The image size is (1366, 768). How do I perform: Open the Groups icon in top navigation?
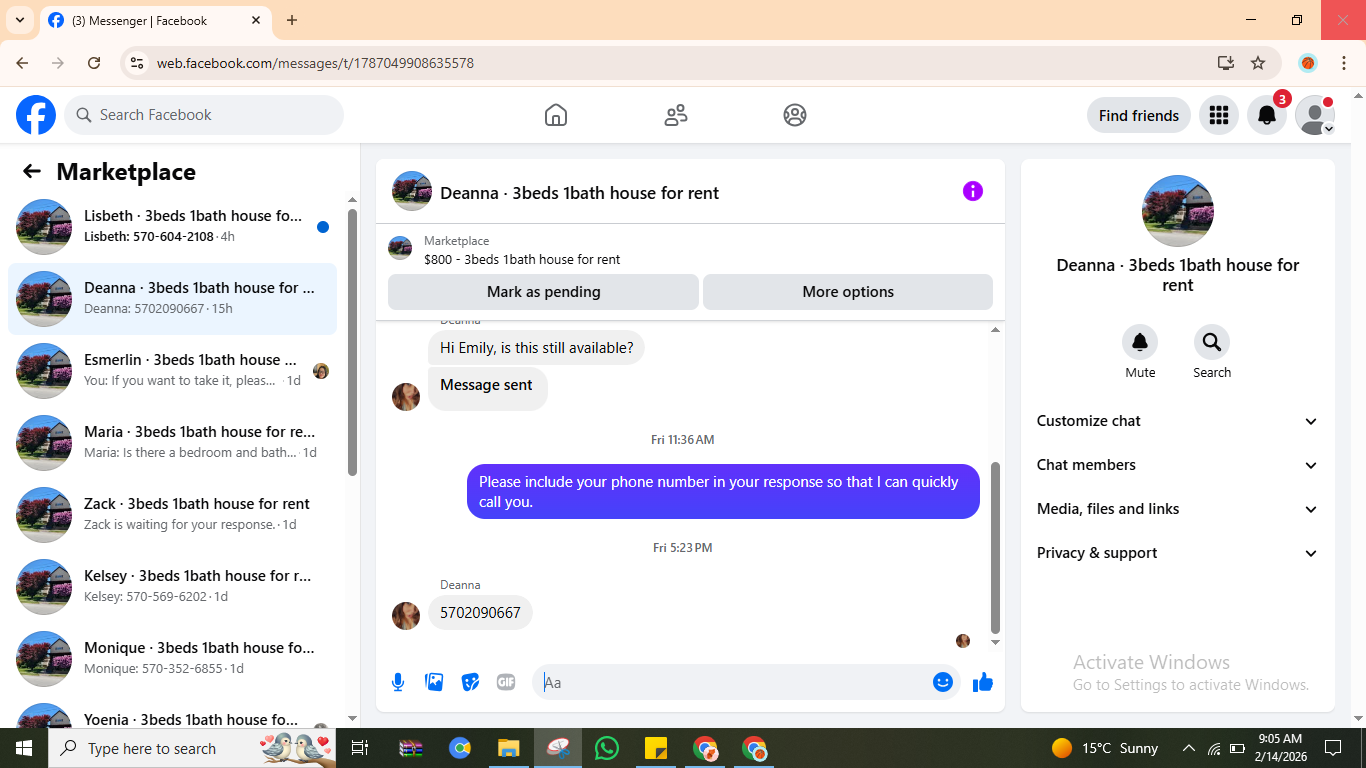click(795, 115)
